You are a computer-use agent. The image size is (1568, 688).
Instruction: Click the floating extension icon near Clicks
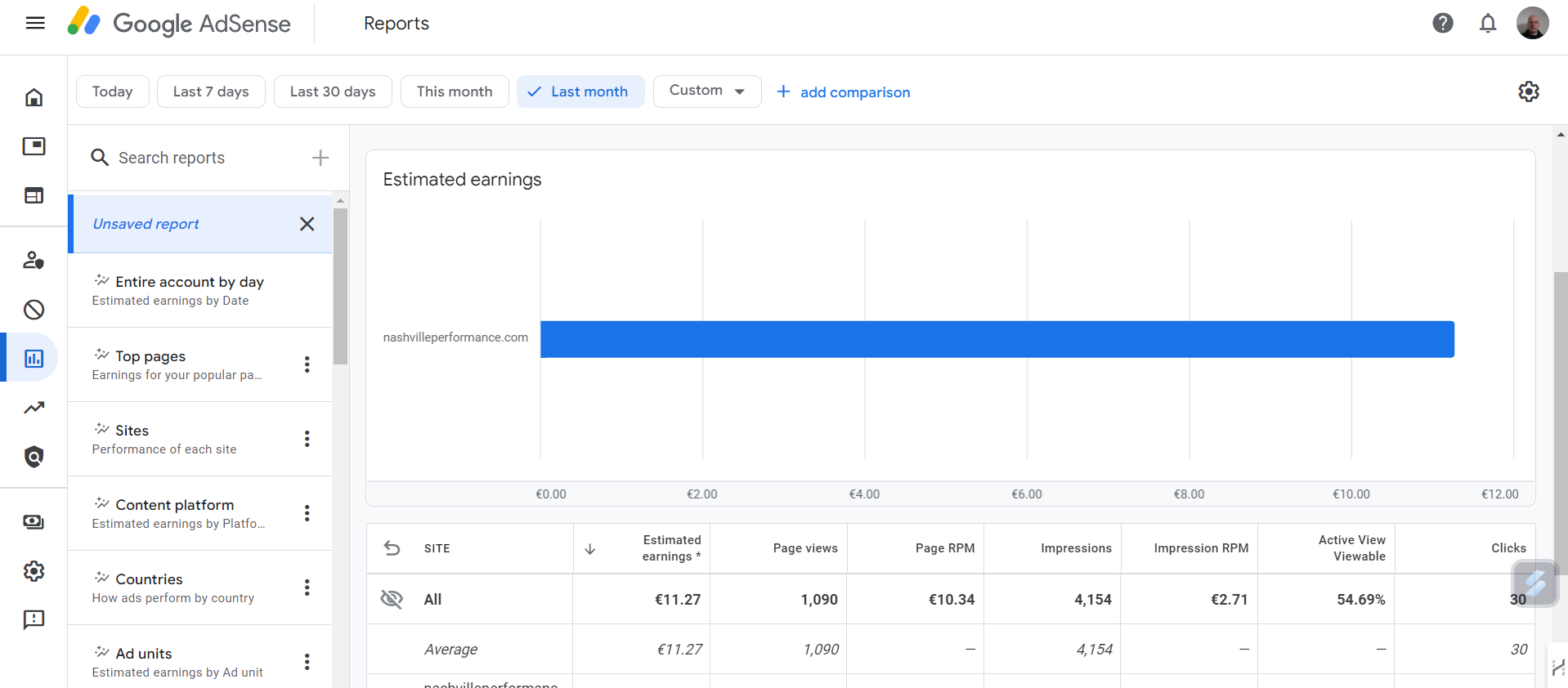pyautogui.click(x=1535, y=583)
